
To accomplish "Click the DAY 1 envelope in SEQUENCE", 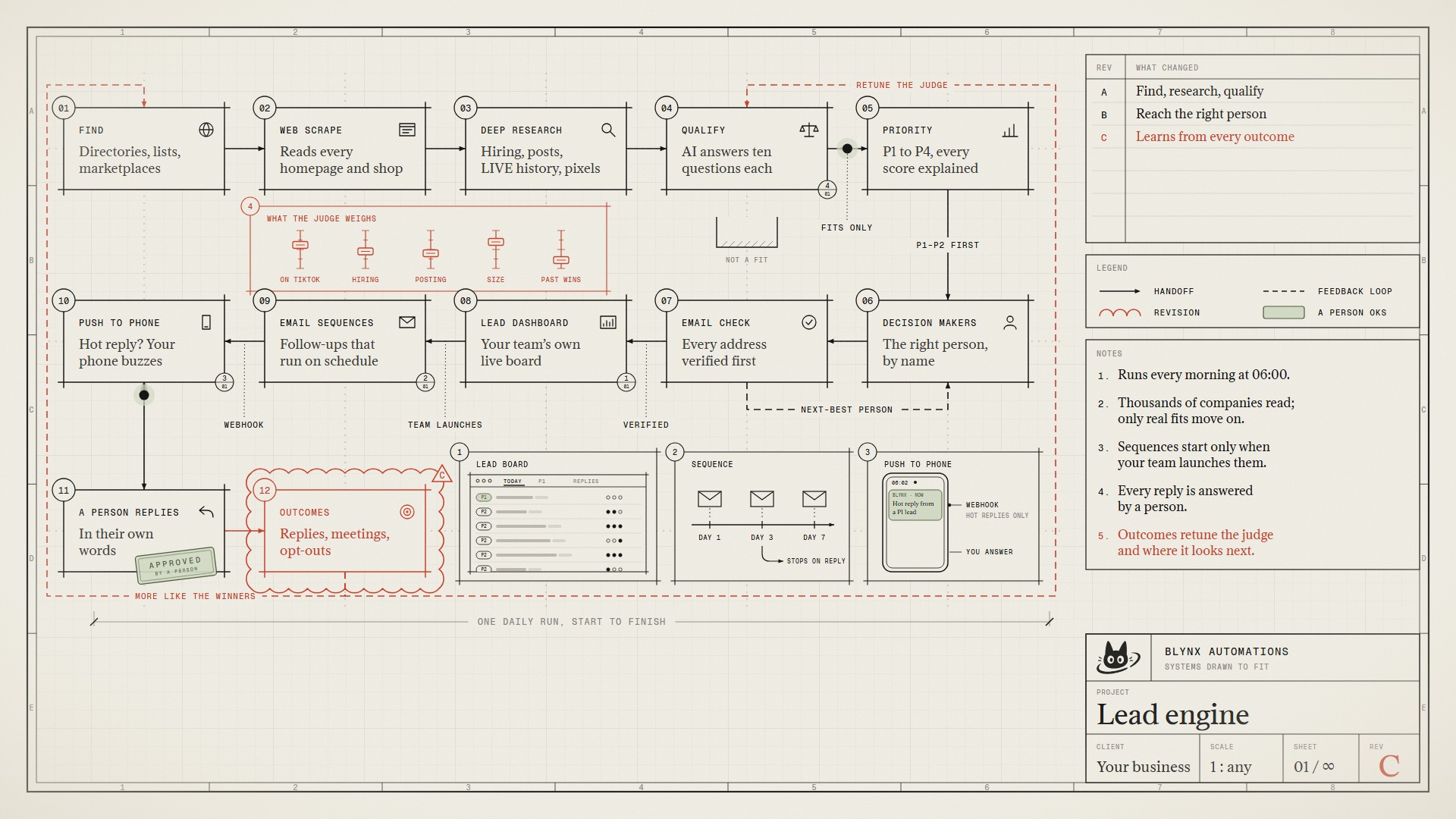I will coord(710,498).
